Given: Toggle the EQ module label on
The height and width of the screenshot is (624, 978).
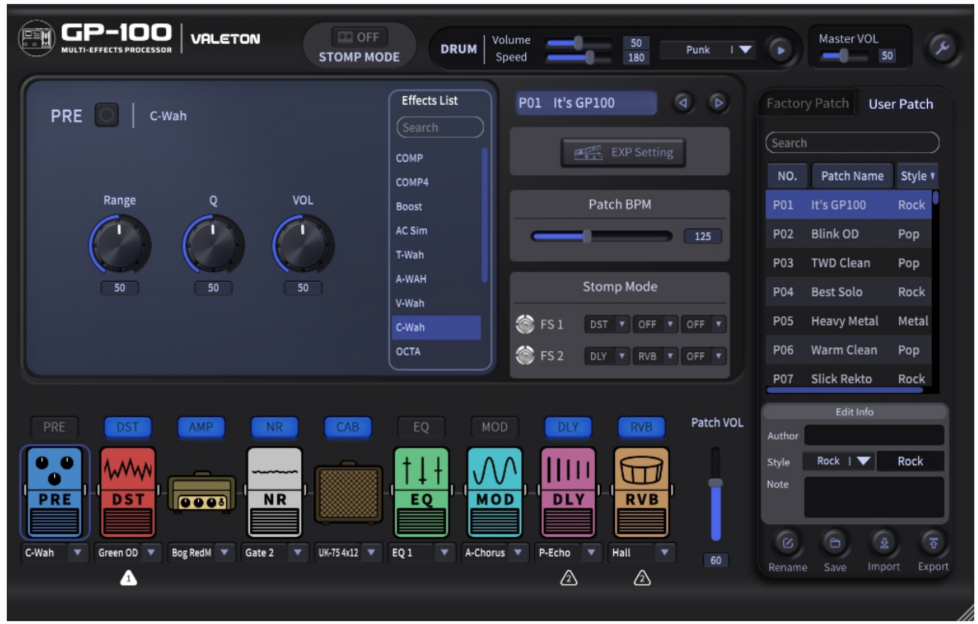Looking at the screenshot, I should point(421,427).
